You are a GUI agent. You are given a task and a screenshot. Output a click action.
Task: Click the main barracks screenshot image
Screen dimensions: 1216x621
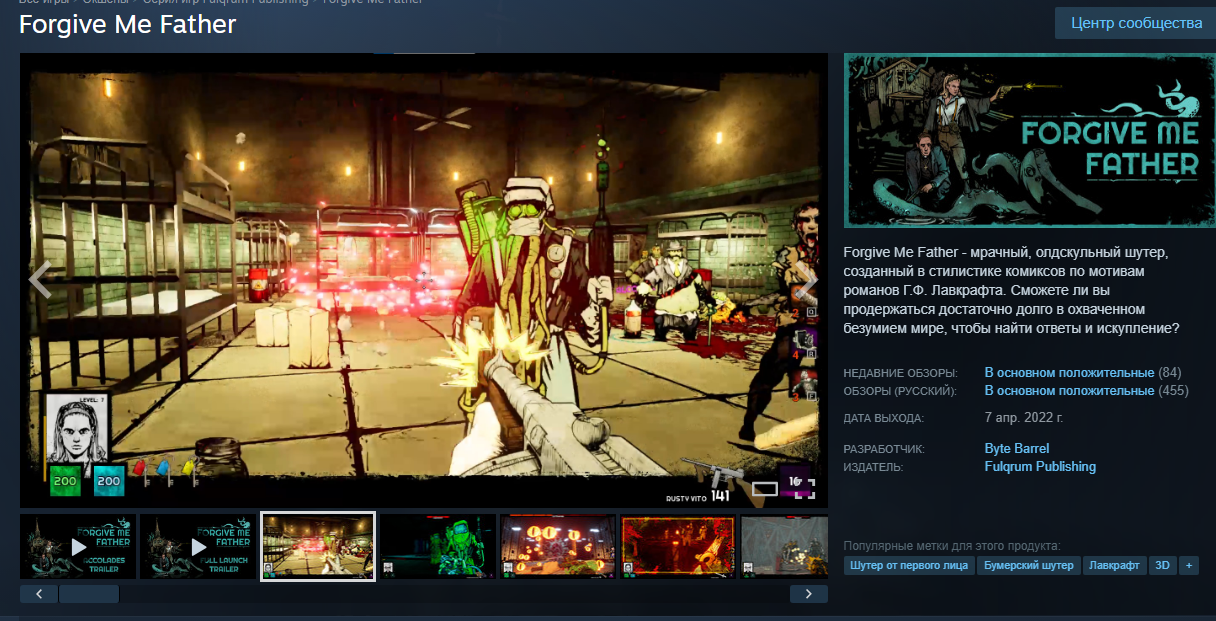tap(424, 281)
